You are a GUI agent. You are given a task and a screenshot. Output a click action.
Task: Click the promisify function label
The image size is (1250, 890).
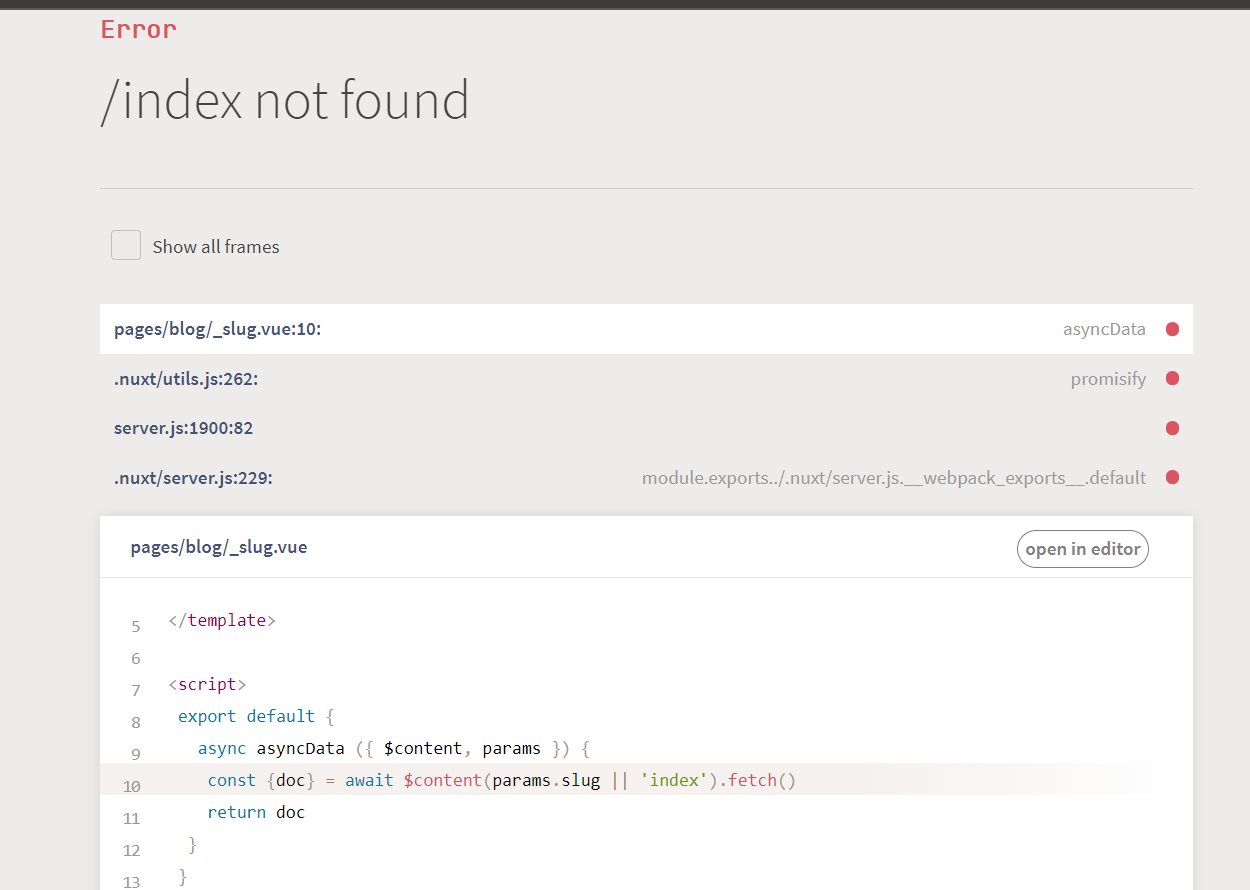click(1108, 379)
